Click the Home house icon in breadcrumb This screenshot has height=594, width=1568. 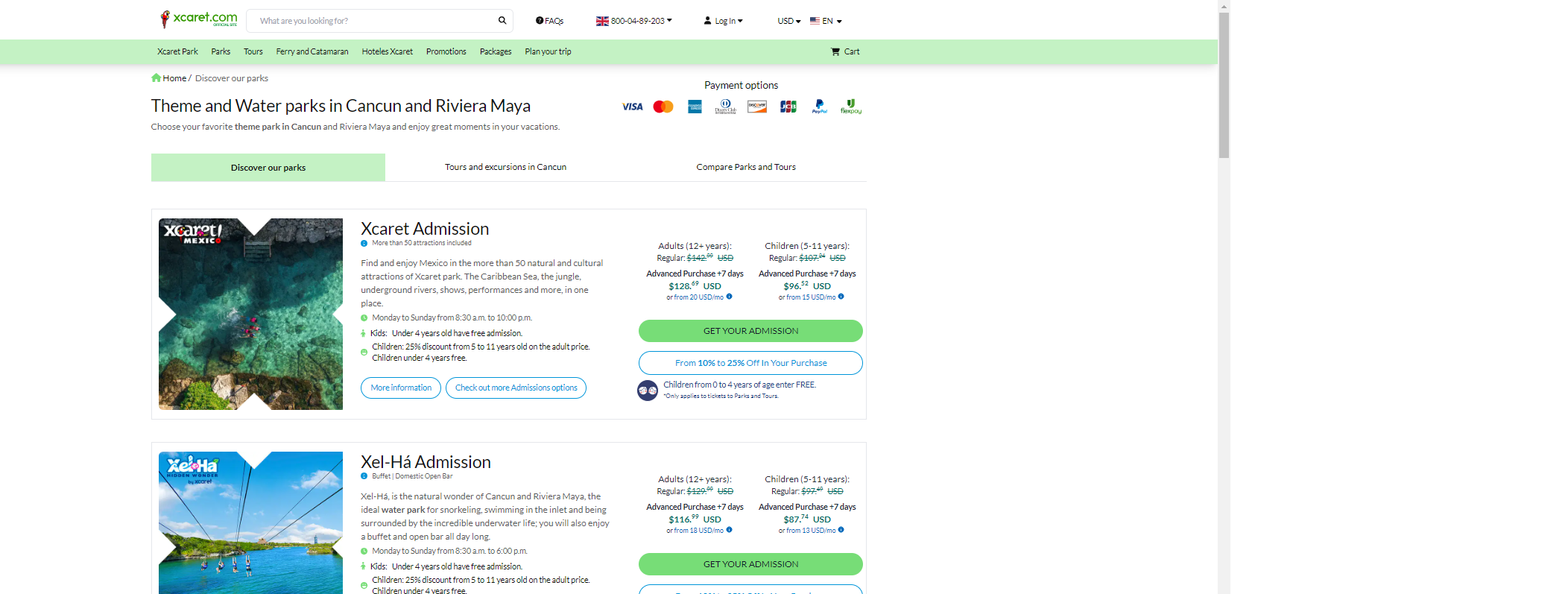[x=156, y=78]
